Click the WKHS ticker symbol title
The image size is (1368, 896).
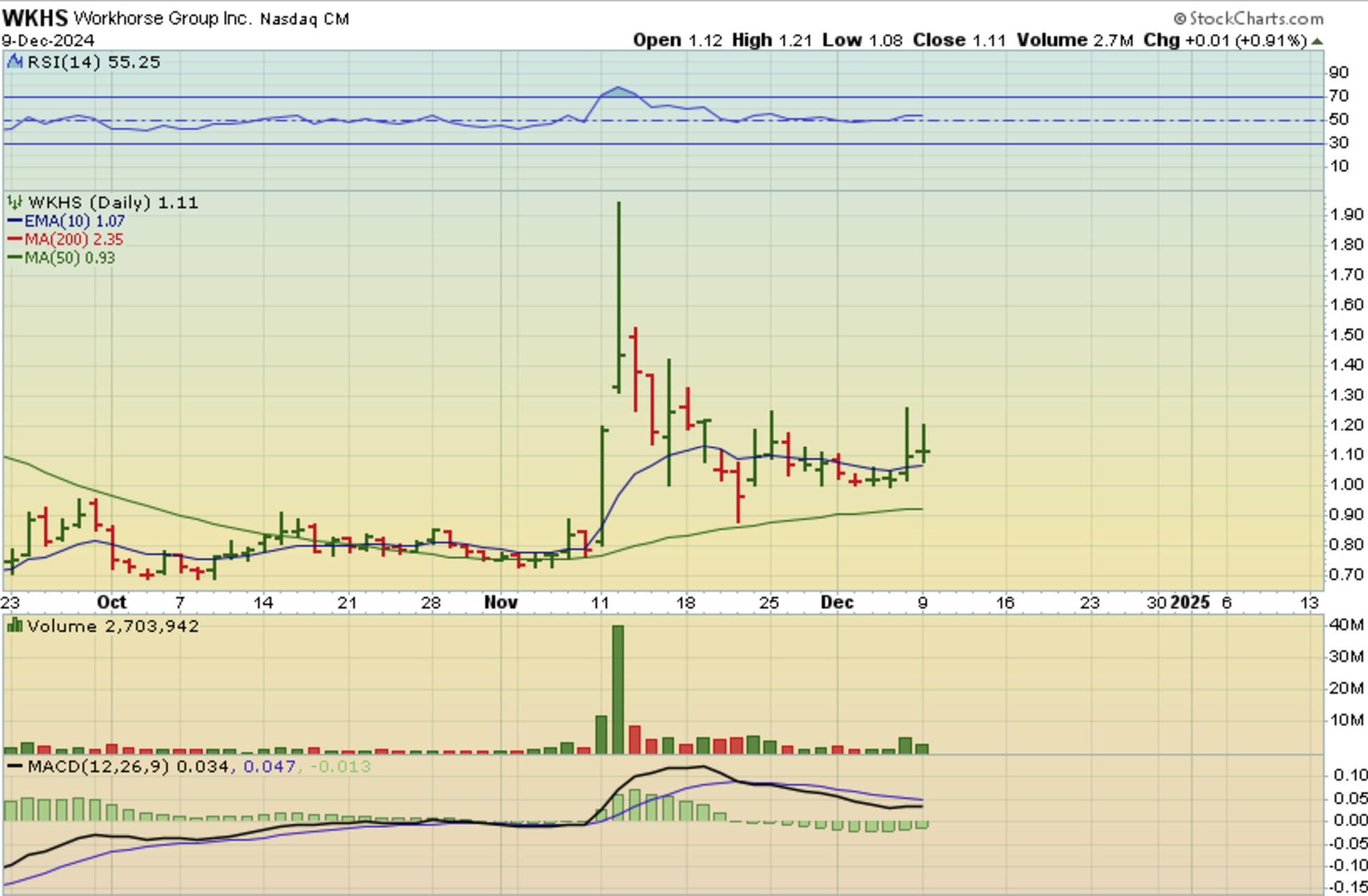[35, 17]
